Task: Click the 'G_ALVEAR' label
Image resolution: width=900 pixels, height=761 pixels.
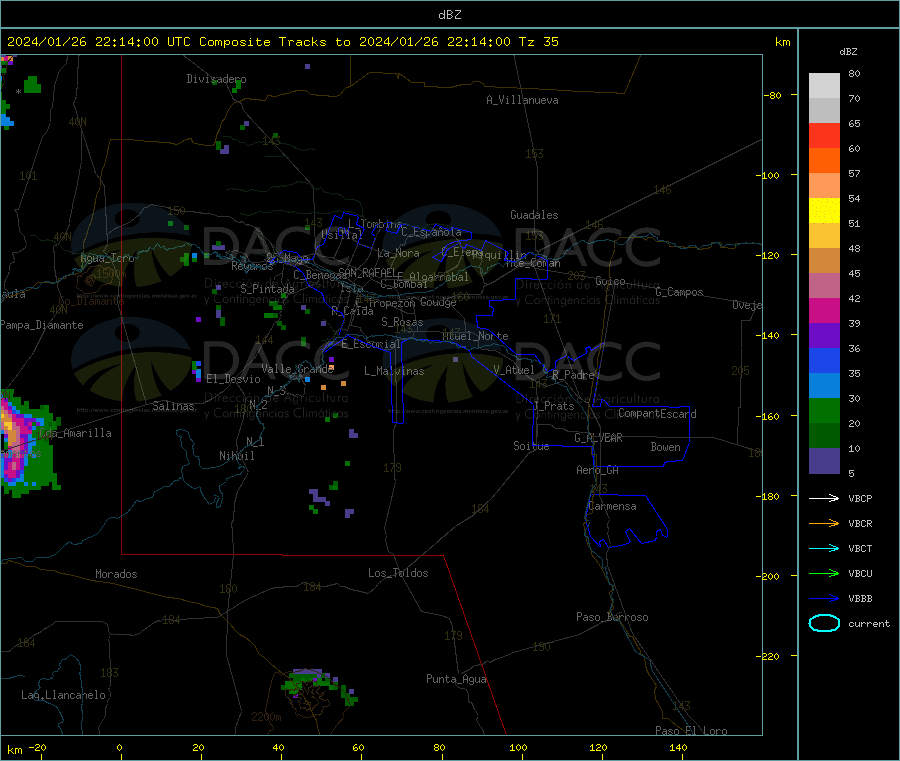Action: [598, 438]
